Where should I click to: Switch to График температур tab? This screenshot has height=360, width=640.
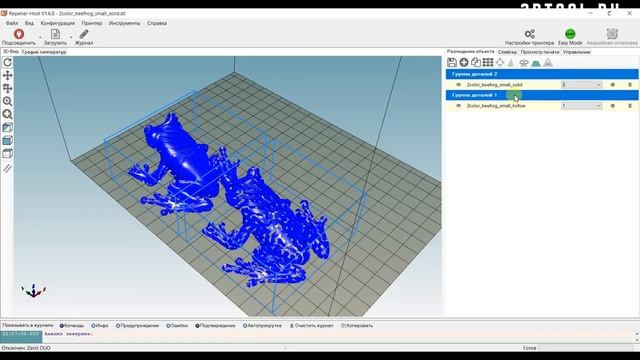[x=44, y=52]
